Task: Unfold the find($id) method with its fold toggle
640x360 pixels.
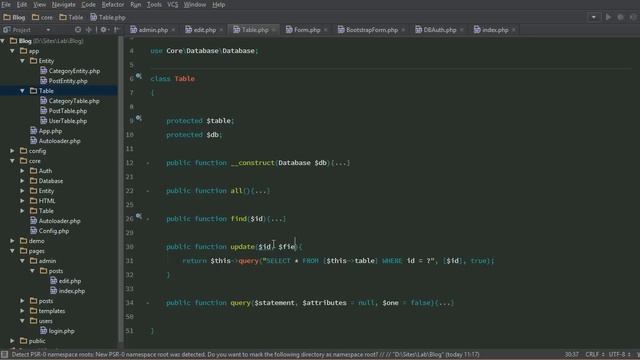Action: click(148, 219)
